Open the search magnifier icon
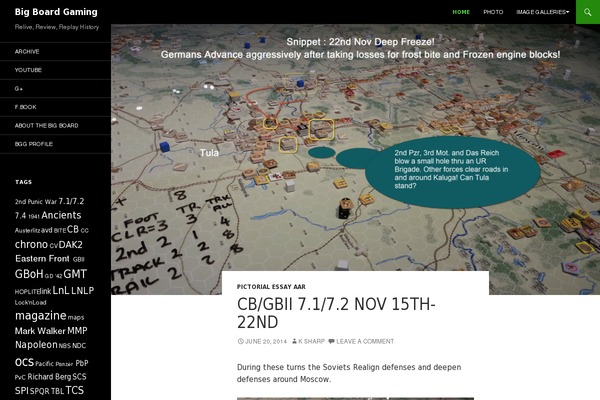This screenshot has height=400, width=600. [x=588, y=12]
